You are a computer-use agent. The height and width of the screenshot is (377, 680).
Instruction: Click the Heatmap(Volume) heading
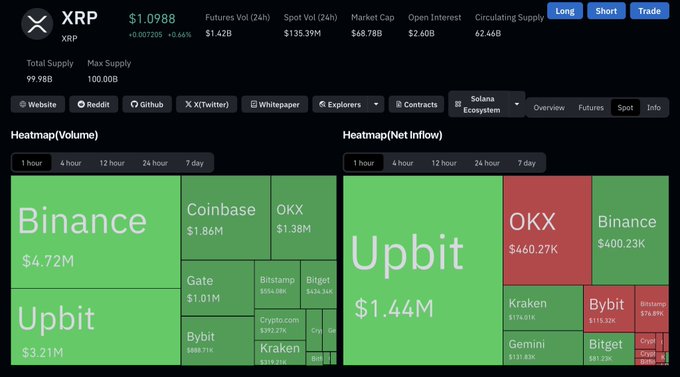54,135
